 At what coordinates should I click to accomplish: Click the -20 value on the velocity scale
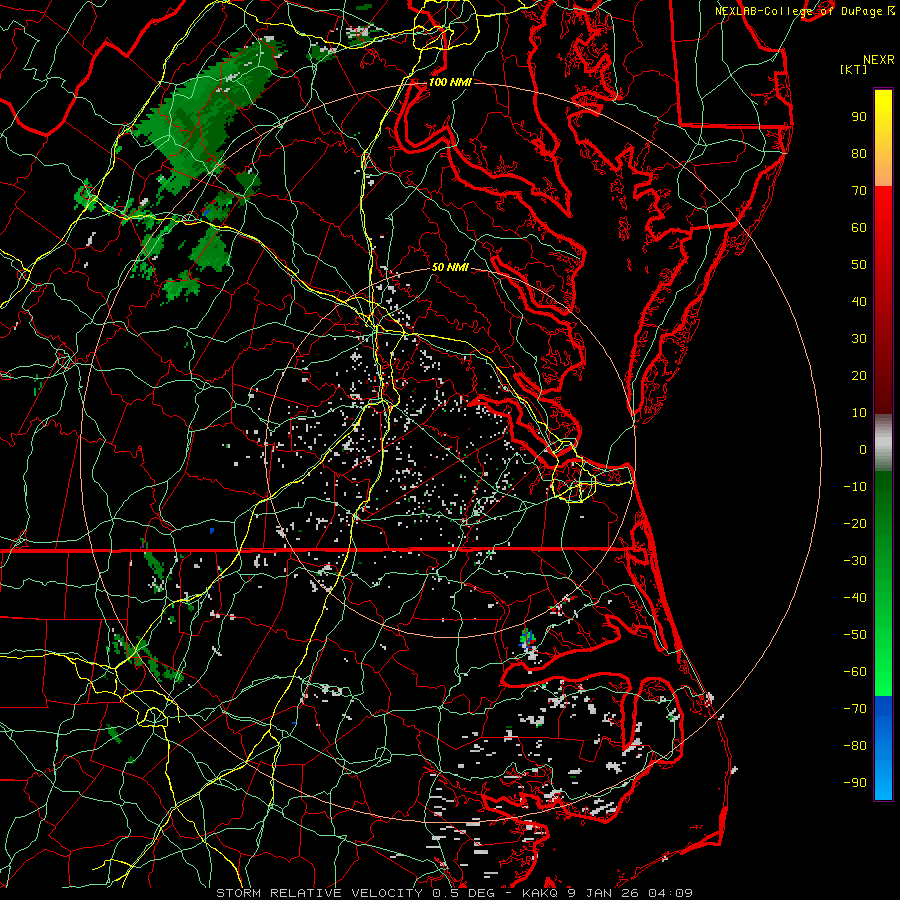(855, 523)
